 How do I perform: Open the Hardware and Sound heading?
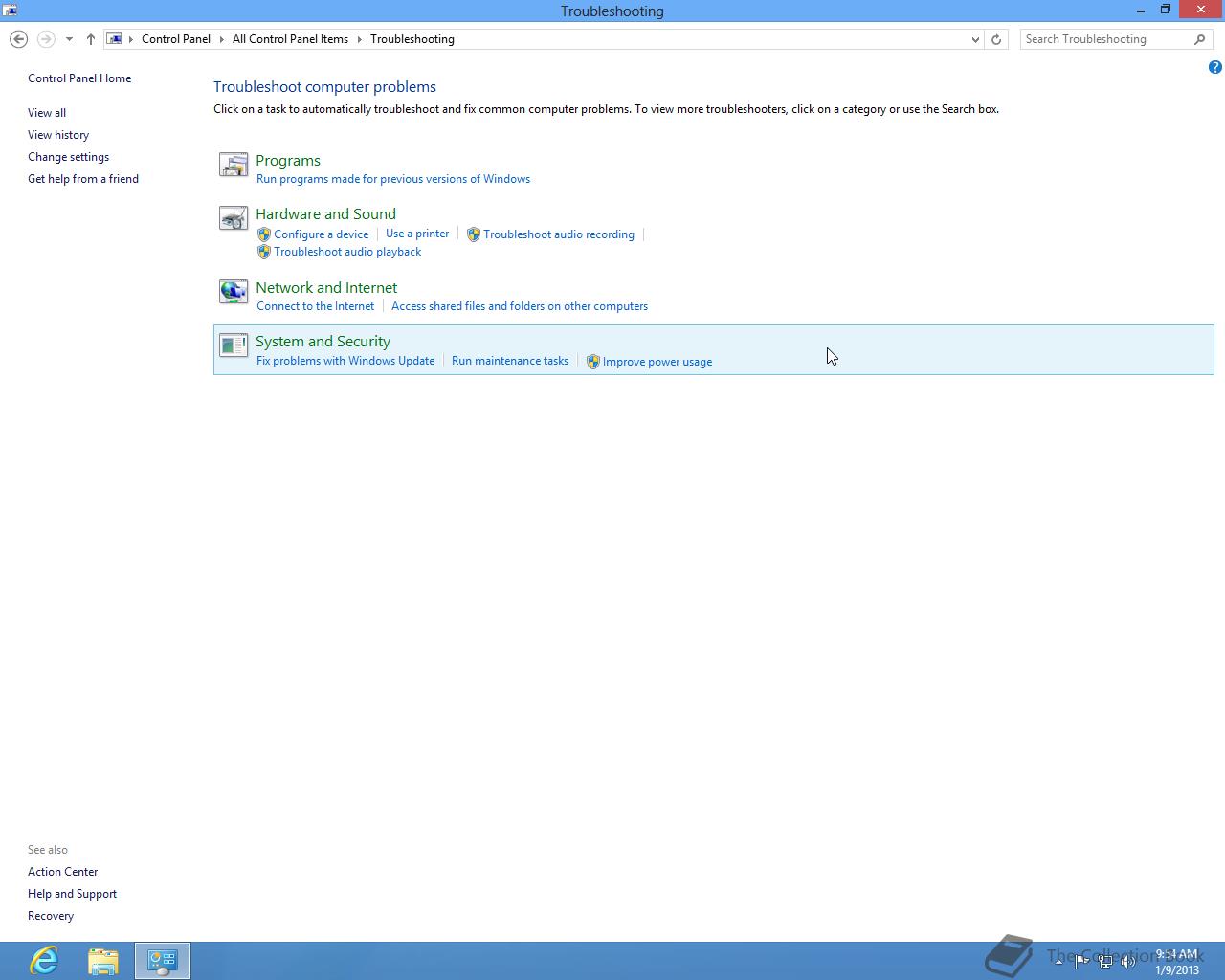325,214
